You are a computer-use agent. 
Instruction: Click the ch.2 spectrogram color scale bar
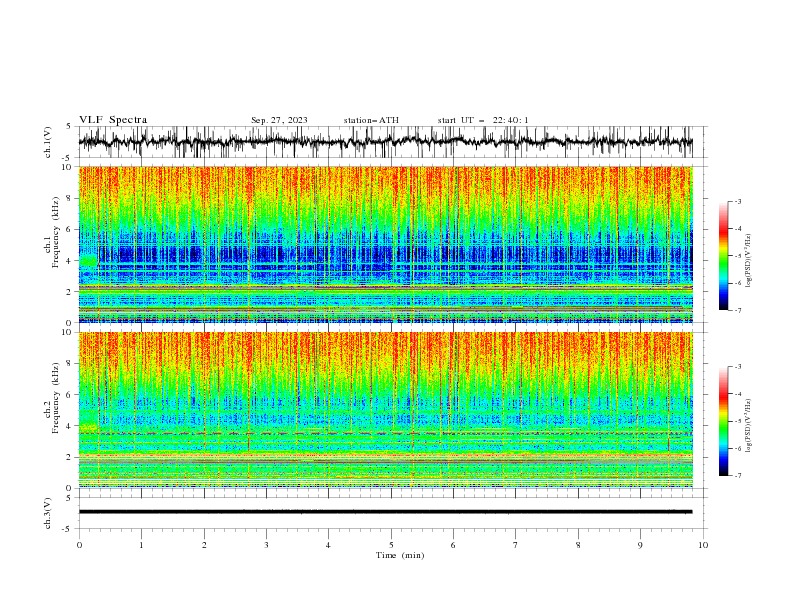[723, 421]
